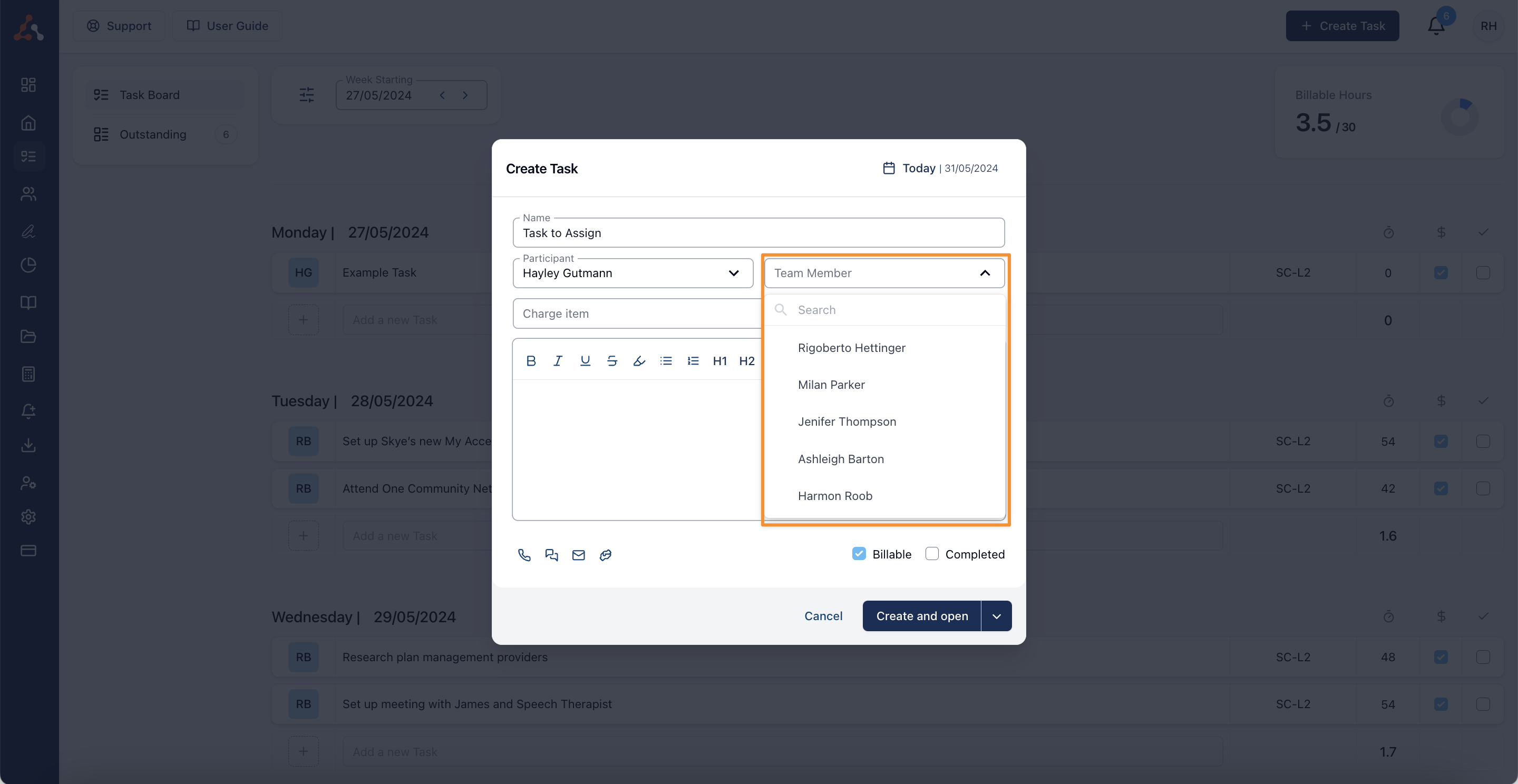Open the folder icon in the sidebar
1518x784 pixels.
[x=28, y=336]
